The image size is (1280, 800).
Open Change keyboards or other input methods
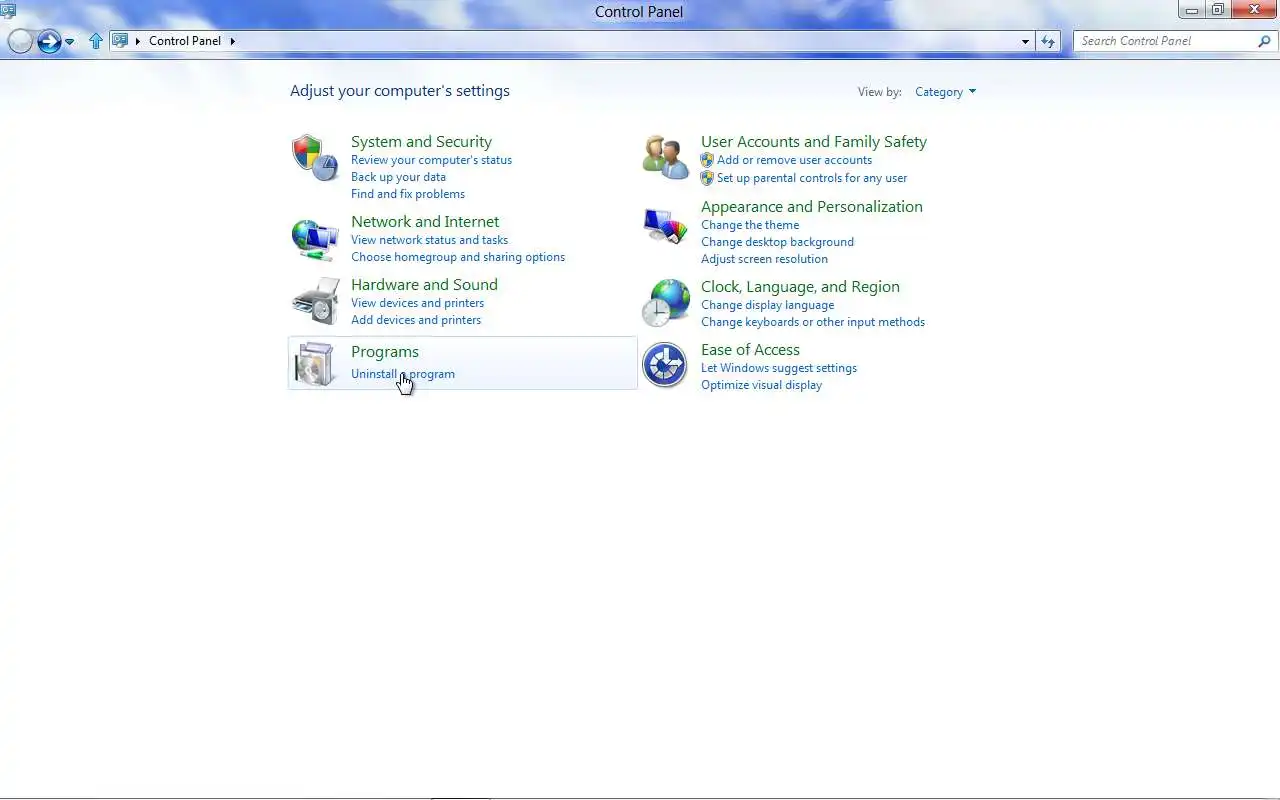(813, 322)
